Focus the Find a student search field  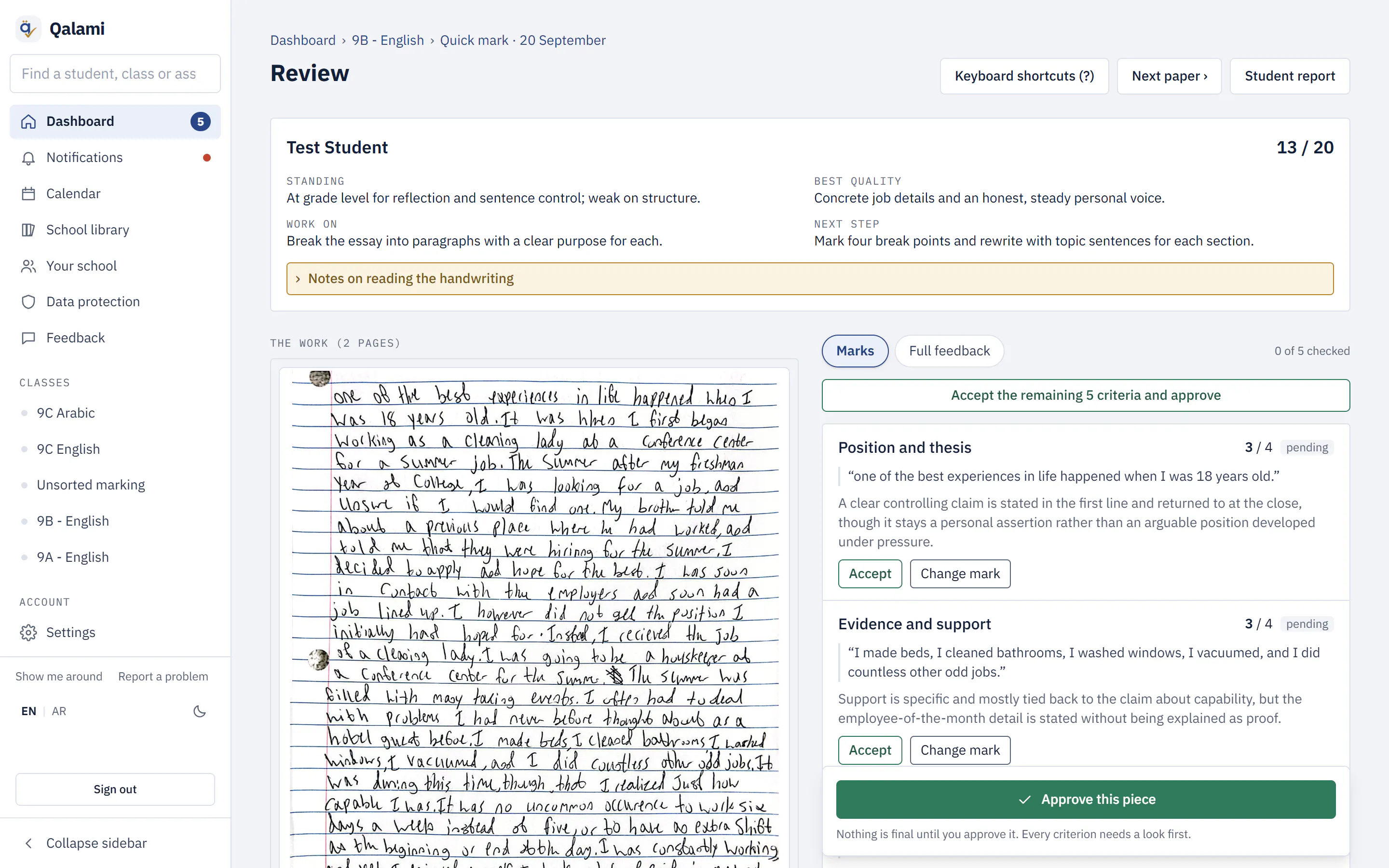point(115,74)
